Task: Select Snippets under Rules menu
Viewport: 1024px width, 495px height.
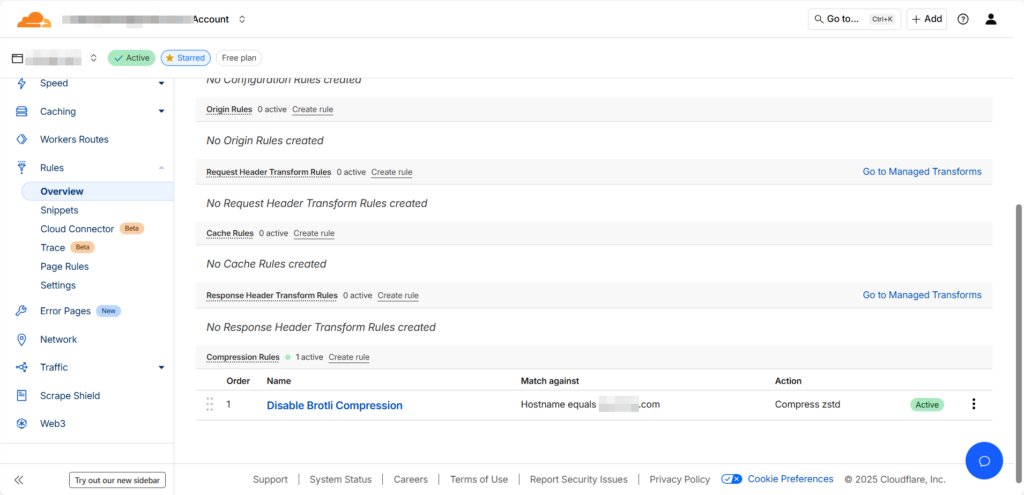Action: (x=59, y=210)
